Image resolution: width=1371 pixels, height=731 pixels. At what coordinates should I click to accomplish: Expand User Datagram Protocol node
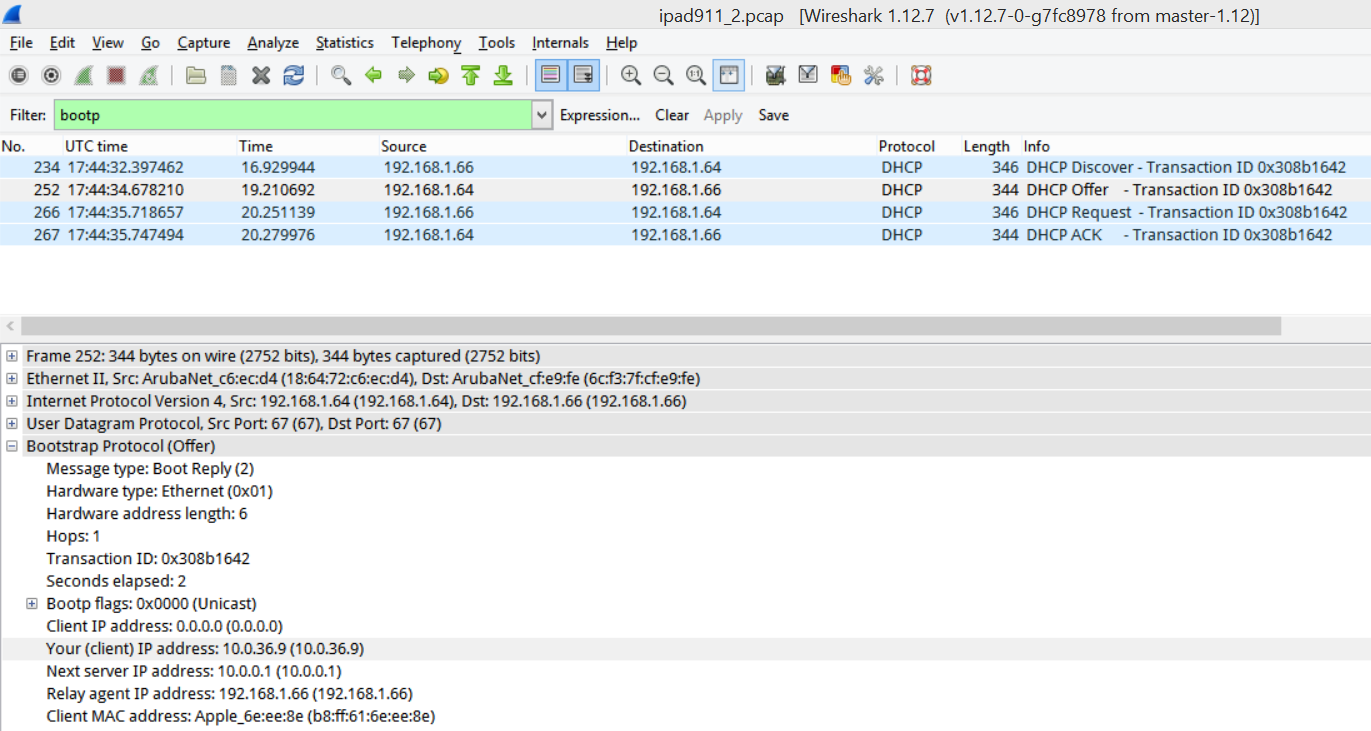[12, 424]
